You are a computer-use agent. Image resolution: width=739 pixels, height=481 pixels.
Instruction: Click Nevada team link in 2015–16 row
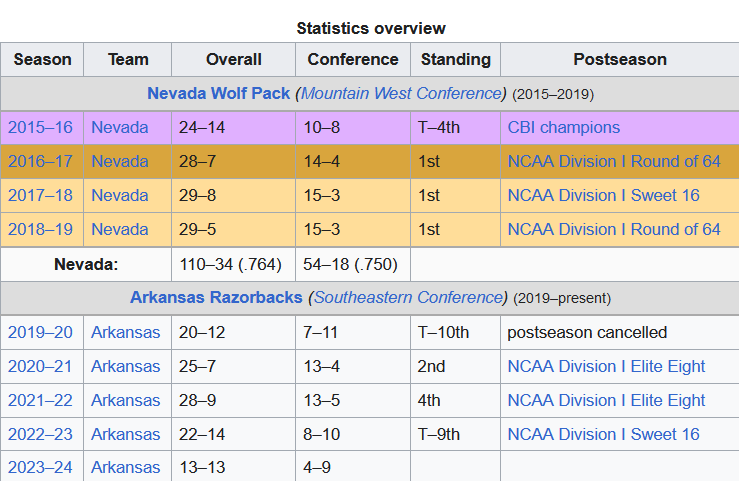click(119, 127)
